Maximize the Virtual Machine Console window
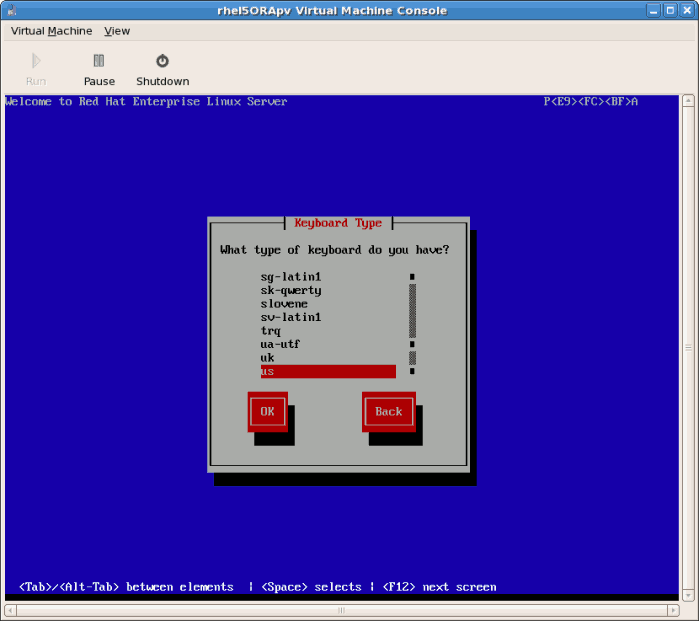 pos(670,10)
